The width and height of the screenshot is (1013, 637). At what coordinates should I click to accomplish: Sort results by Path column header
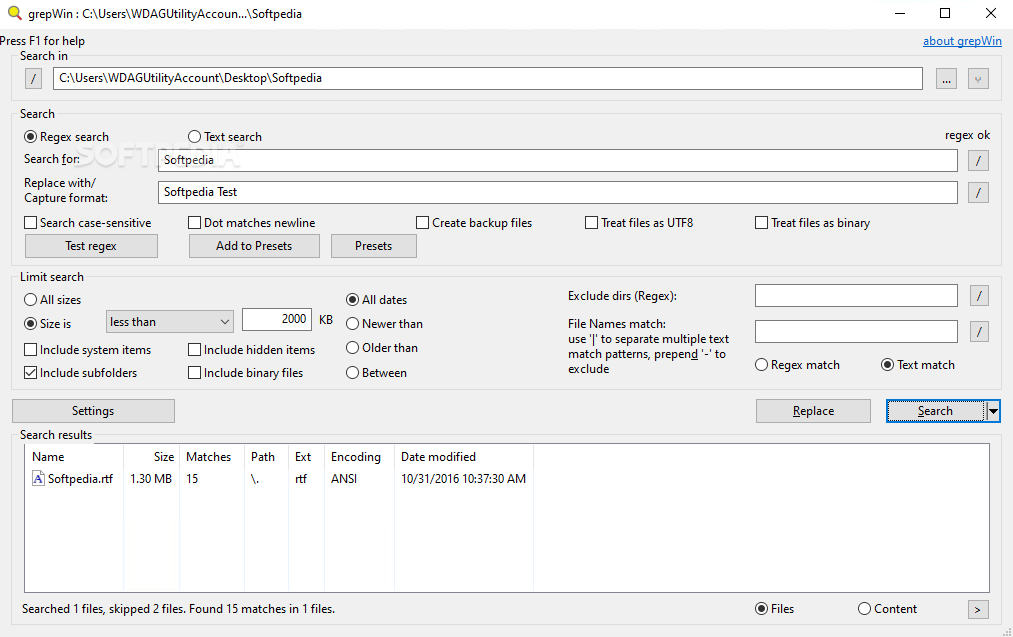[266, 457]
